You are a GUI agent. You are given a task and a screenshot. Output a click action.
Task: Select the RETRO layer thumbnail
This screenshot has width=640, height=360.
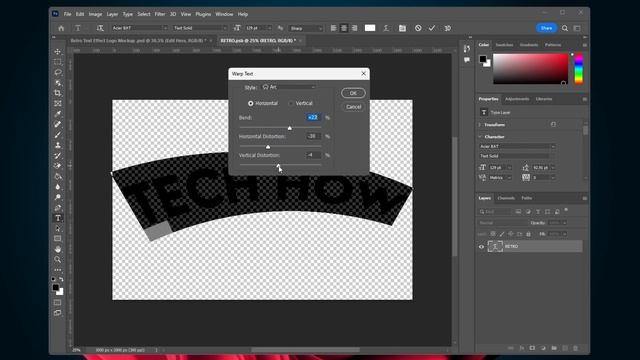click(495, 247)
